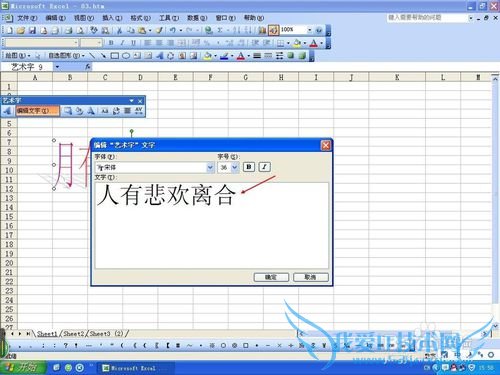Open the 格式 Format menu
This screenshot has width=500, height=375.
coord(140,18)
